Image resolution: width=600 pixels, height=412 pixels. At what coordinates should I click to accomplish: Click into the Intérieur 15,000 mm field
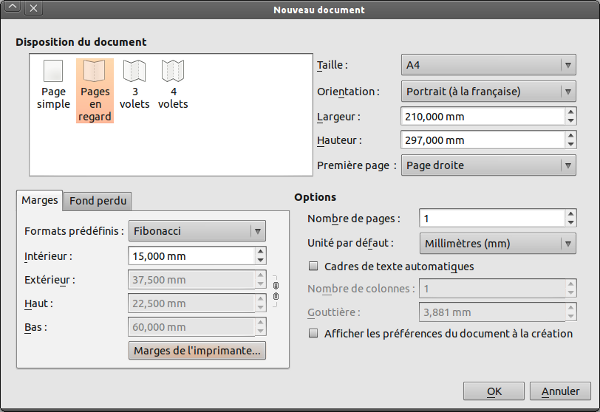click(x=192, y=256)
